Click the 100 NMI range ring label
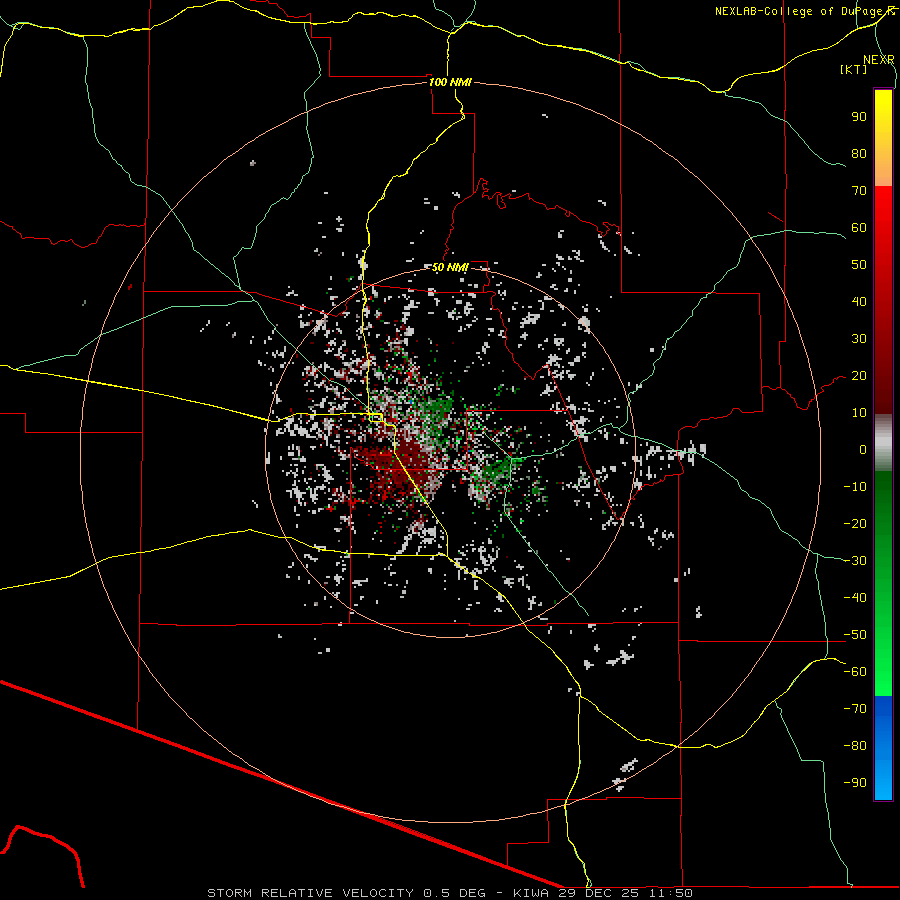Image resolution: width=900 pixels, height=900 pixels. tap(450, 82)
